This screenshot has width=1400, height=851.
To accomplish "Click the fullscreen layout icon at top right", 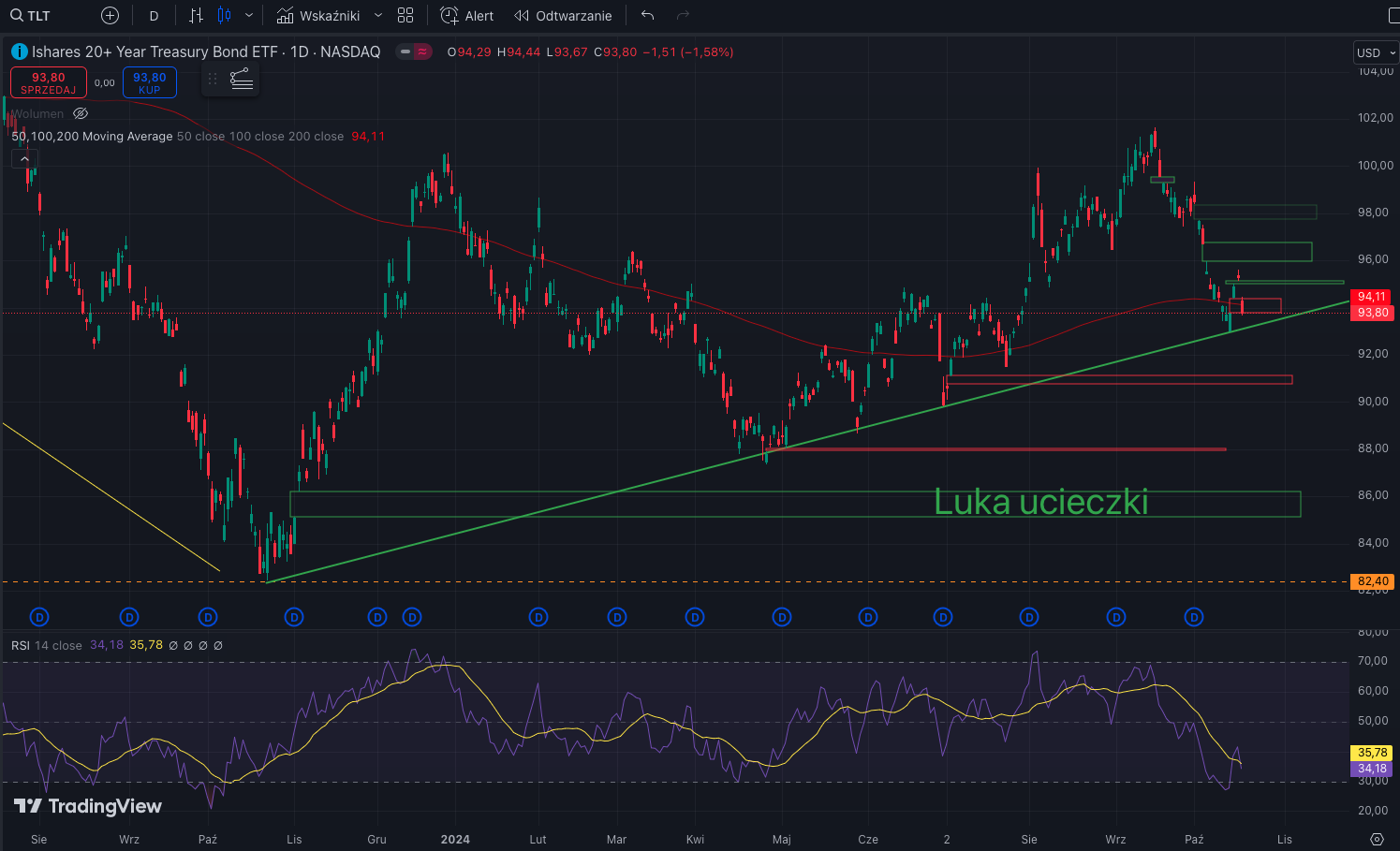I will [x=1393, y=16].
